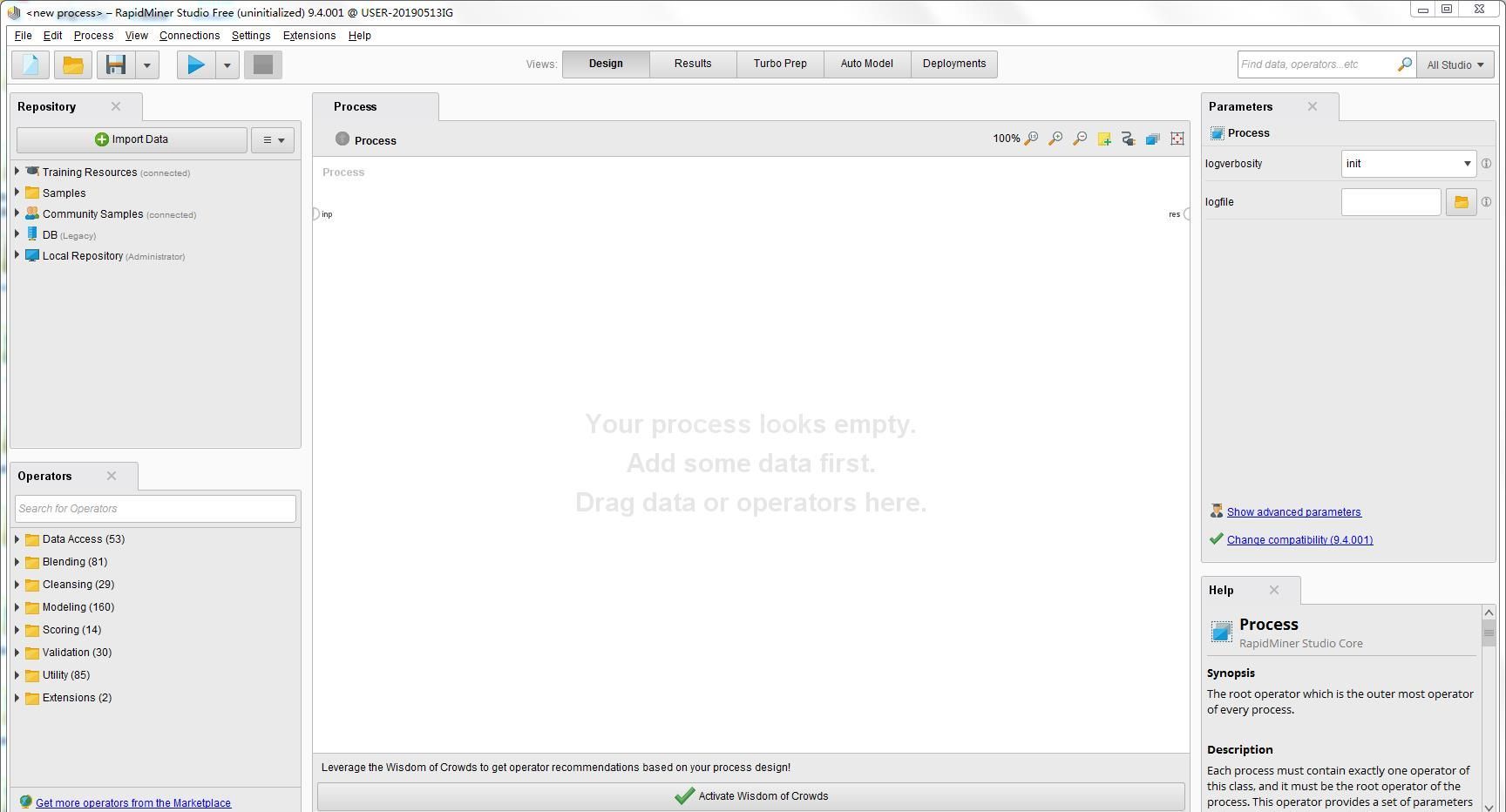Image resolution: width=1506 pixels, height=812 pixels.
Task: Show info for the logverbosity parameter
Action: pyautogui.click(x=1486, y=164)
